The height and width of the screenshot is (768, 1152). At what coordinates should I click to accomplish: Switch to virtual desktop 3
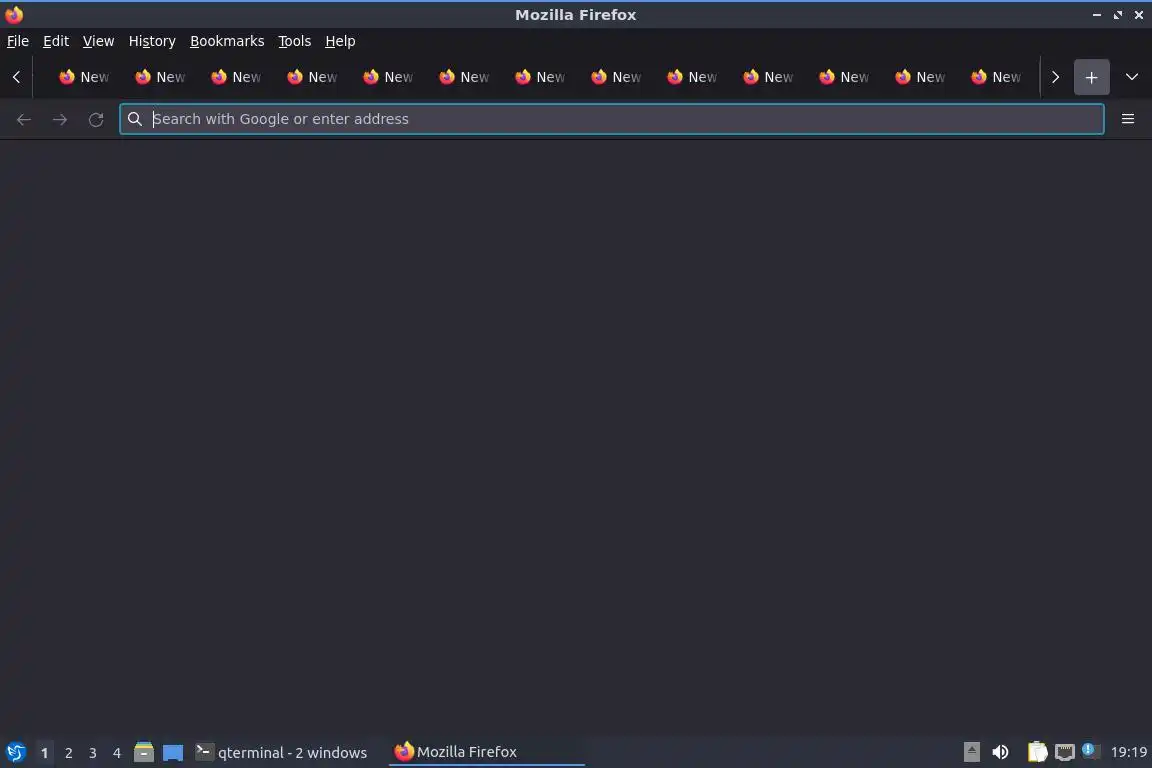(x=93, y=753)
